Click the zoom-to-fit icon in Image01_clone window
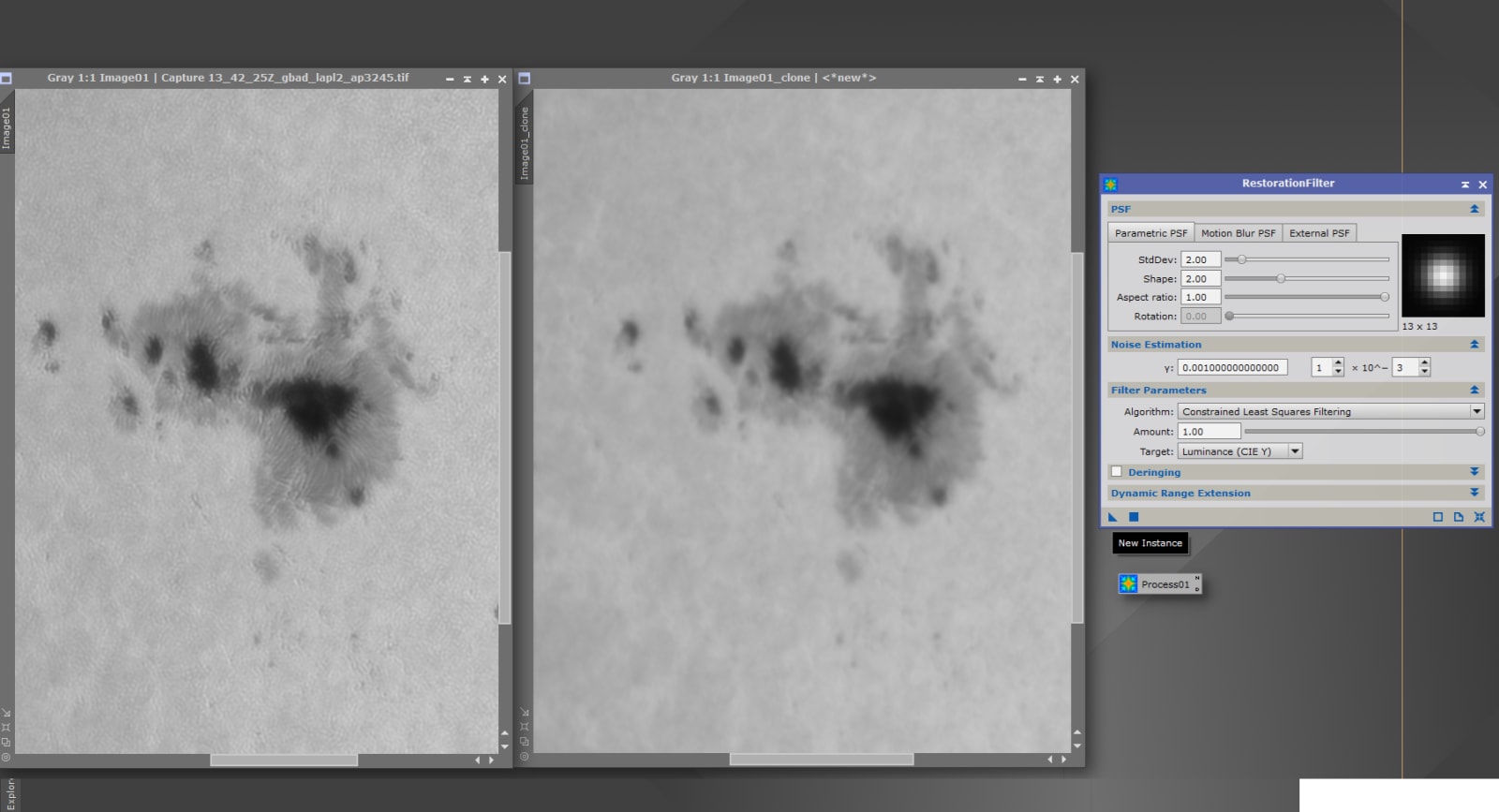 click(525, 728)
